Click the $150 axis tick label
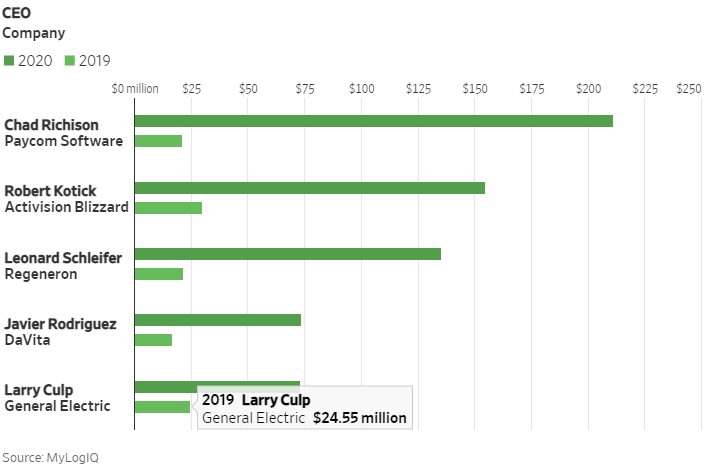The height and width of the screenshot is (469, 719). click(475, 88)
